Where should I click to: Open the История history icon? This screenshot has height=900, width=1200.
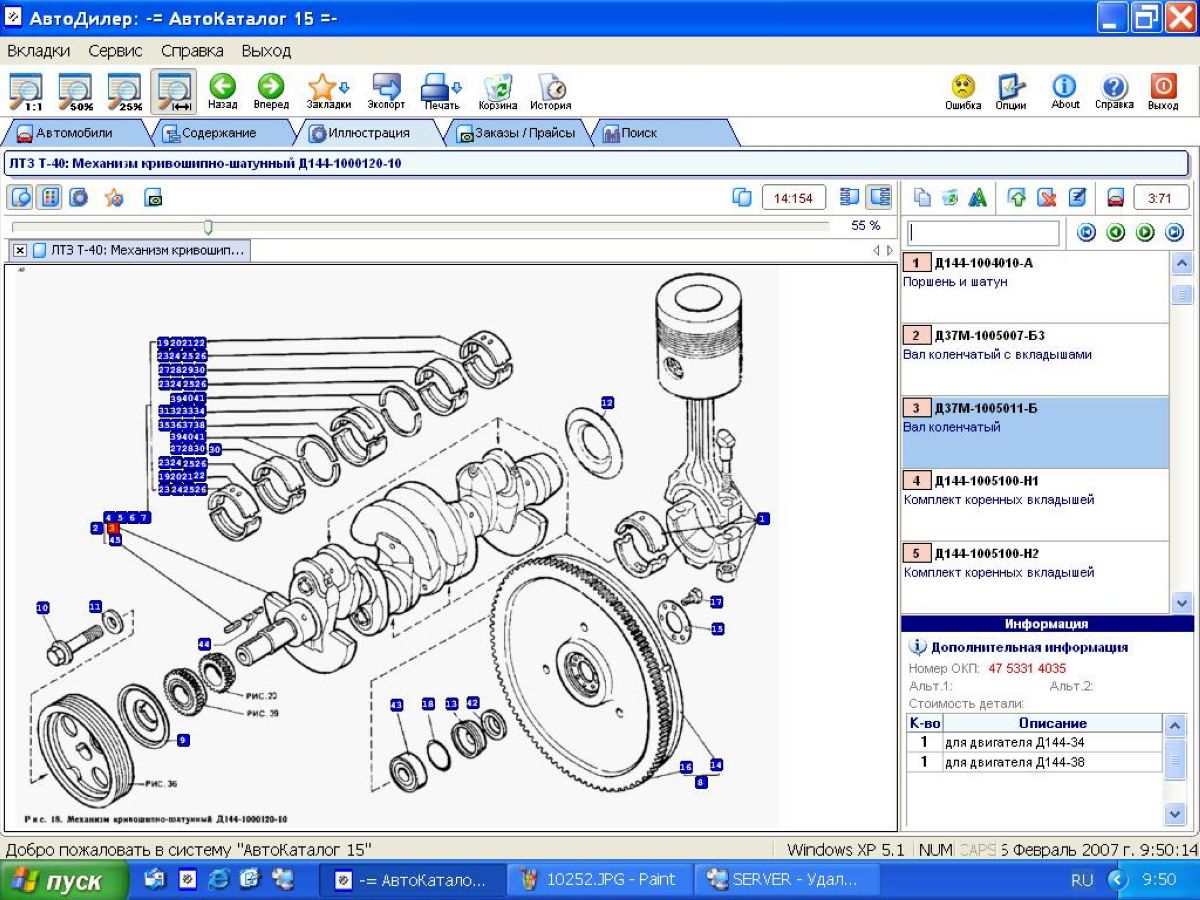(x=551, y=90)
